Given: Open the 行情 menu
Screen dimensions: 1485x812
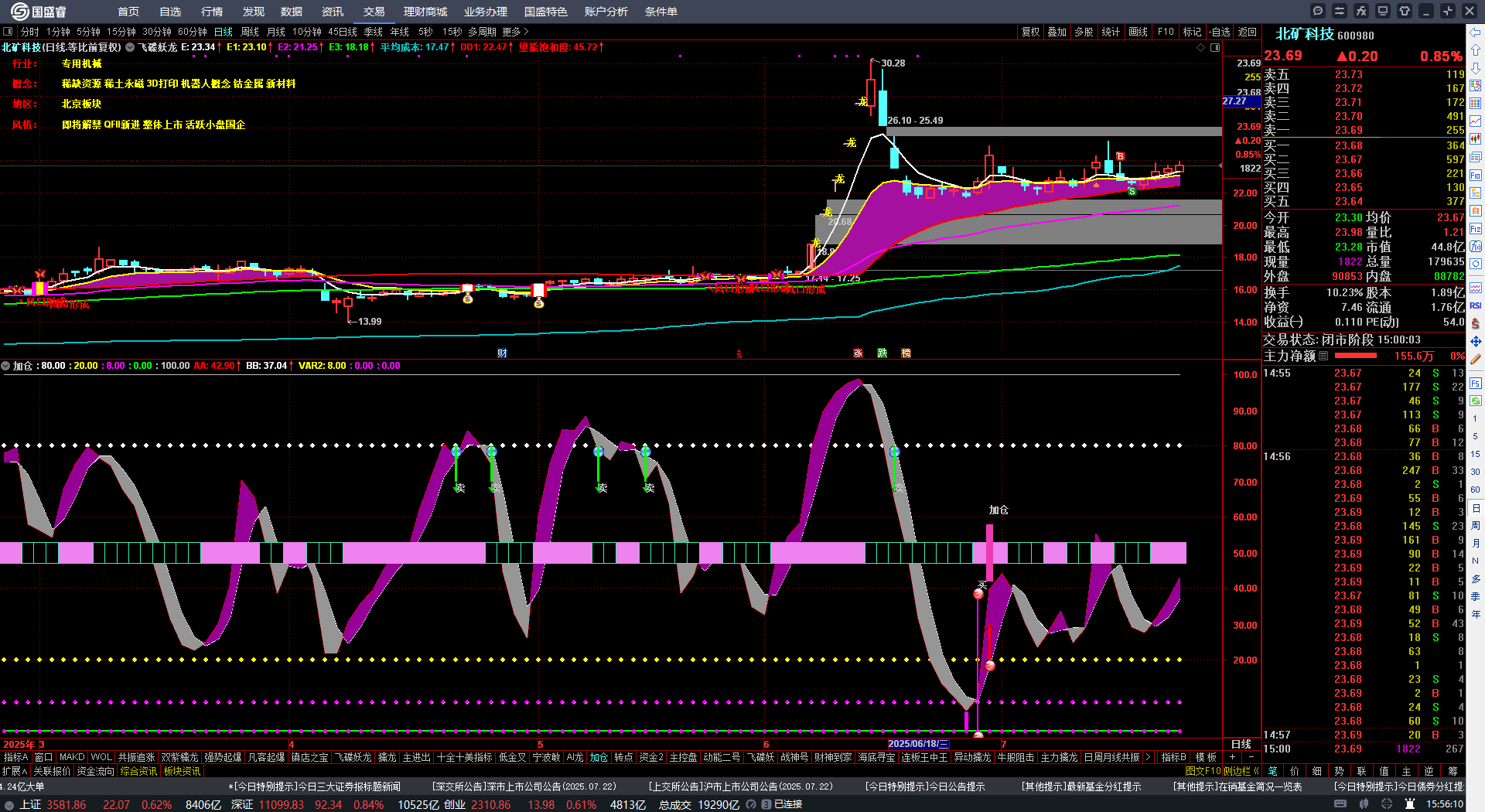Looking at the screenshot, I should click(212, 12).
